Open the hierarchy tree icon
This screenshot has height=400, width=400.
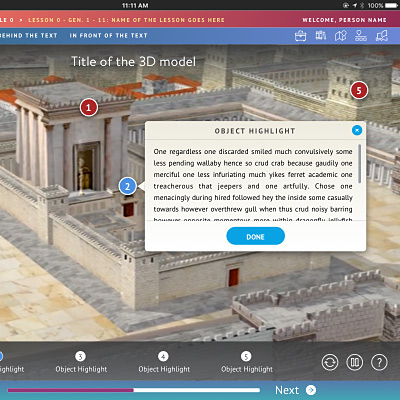361,36
